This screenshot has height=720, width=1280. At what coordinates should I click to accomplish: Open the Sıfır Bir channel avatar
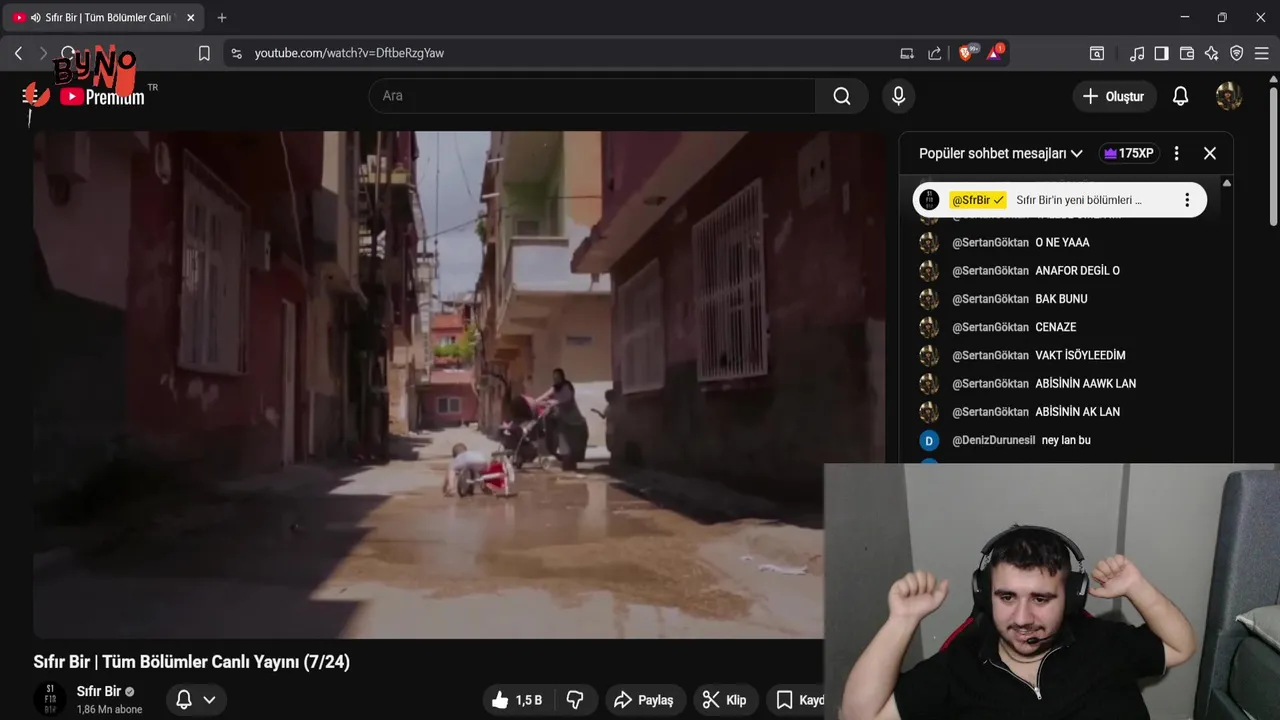pos(50,699)
